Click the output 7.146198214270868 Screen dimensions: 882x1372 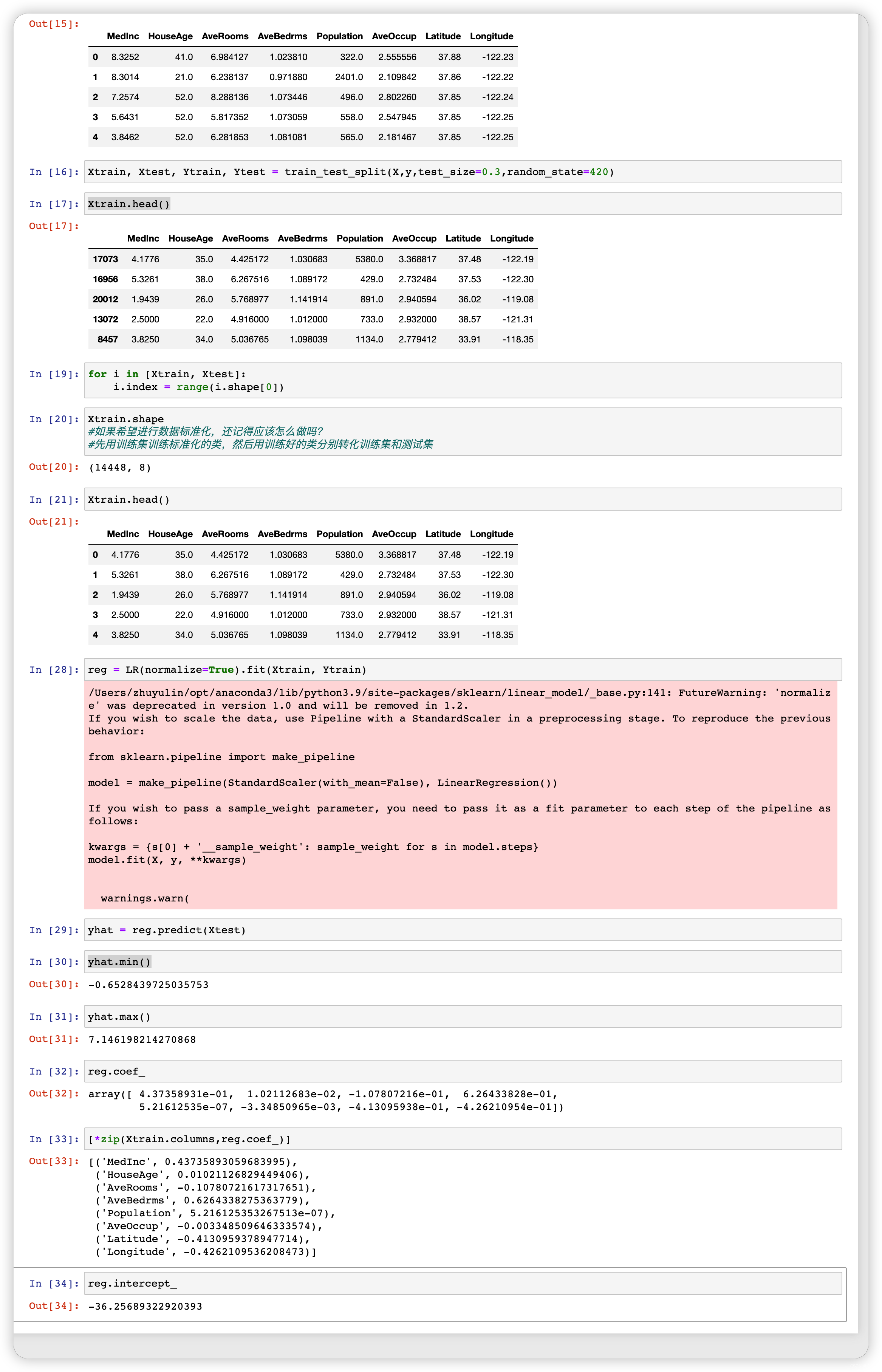click(x=142, y=1039)
